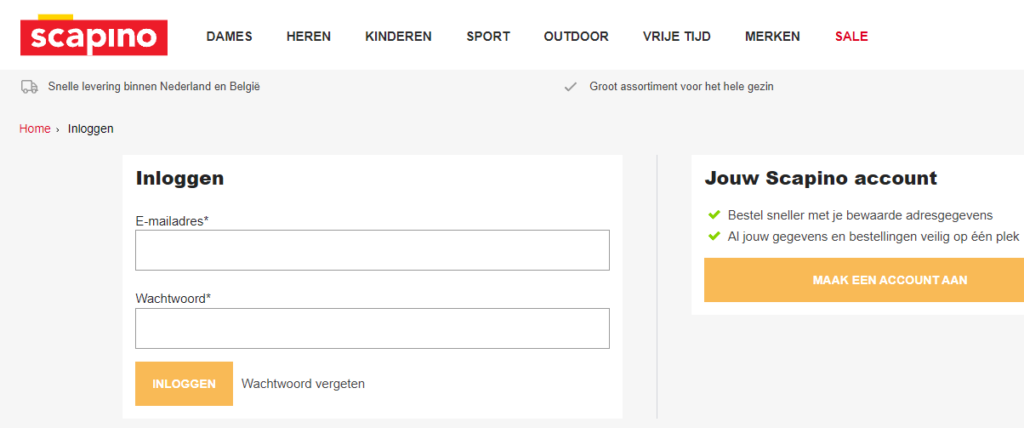1024x428 pixels.
Task: Open the Outdoor menu
Action: pyautogui.click(x=576, y=37)
